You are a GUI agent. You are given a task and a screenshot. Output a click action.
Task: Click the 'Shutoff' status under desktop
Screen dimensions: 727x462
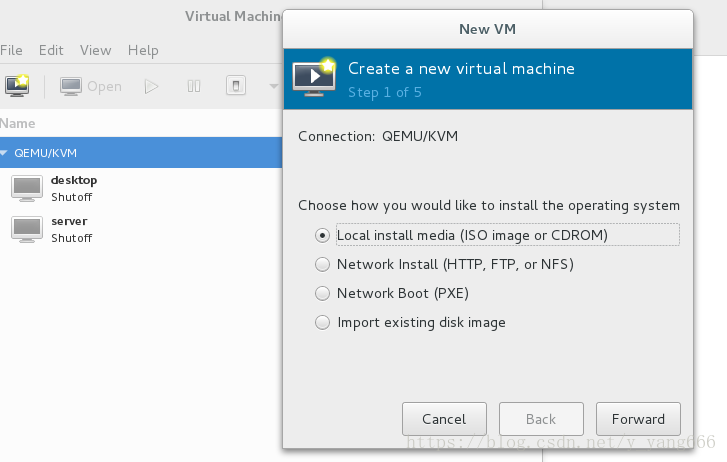pos(71,197)
